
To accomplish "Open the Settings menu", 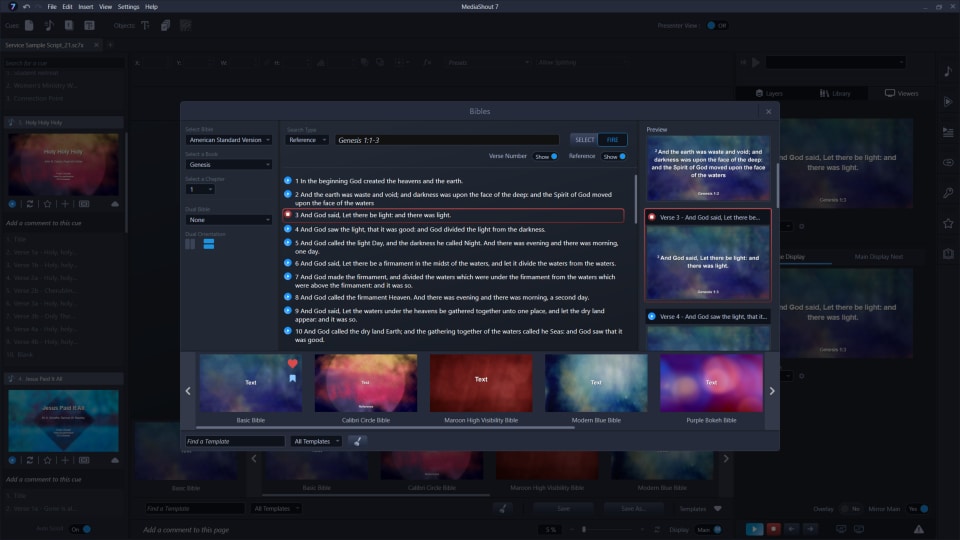I will (128, 7).
